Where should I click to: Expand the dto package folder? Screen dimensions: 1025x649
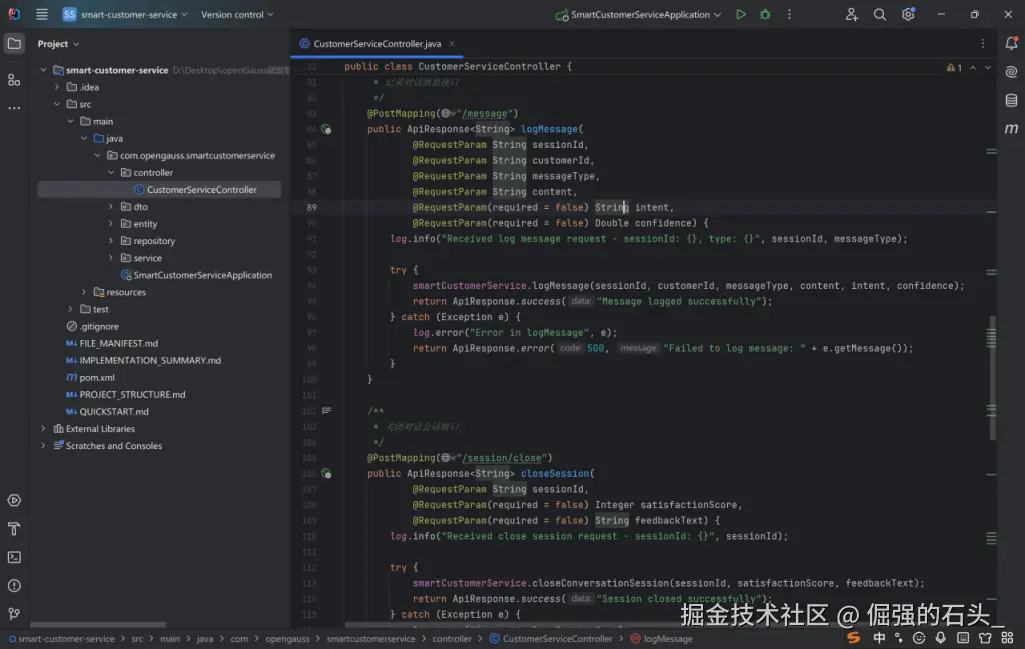click(111, 207)
